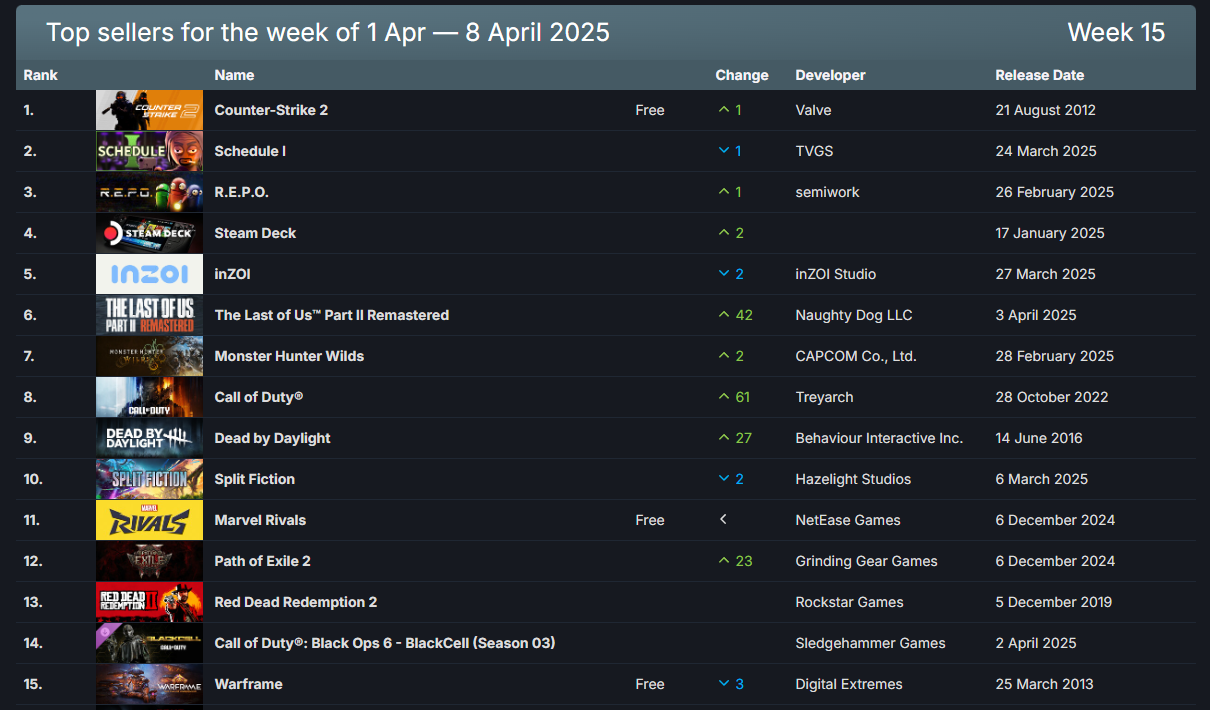The width and height of the screenshot is (1210, 710).
Task: Open the Steam Deck name link
Action: 256,233
